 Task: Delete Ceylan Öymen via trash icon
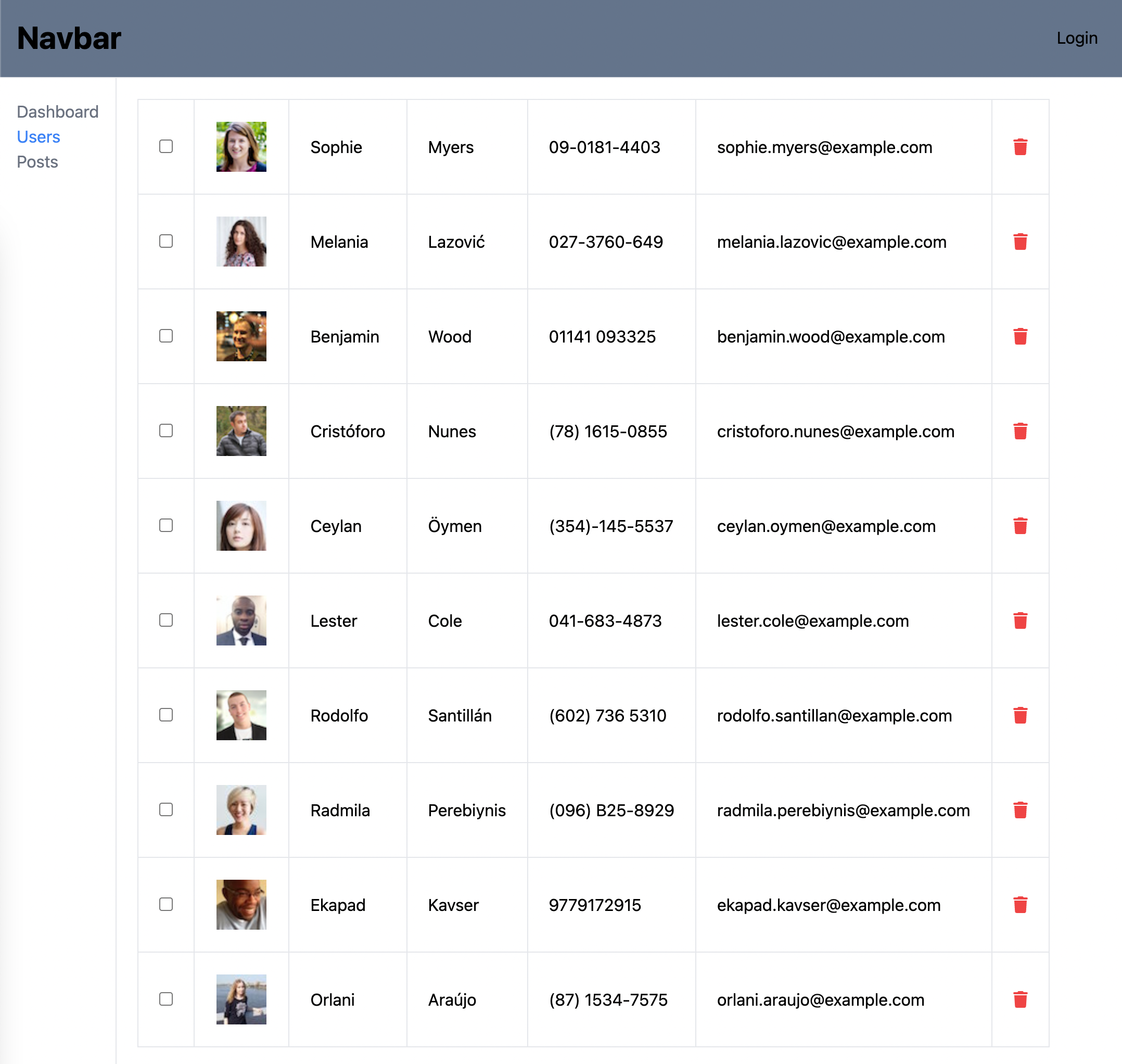click(x=1020, y=526)
